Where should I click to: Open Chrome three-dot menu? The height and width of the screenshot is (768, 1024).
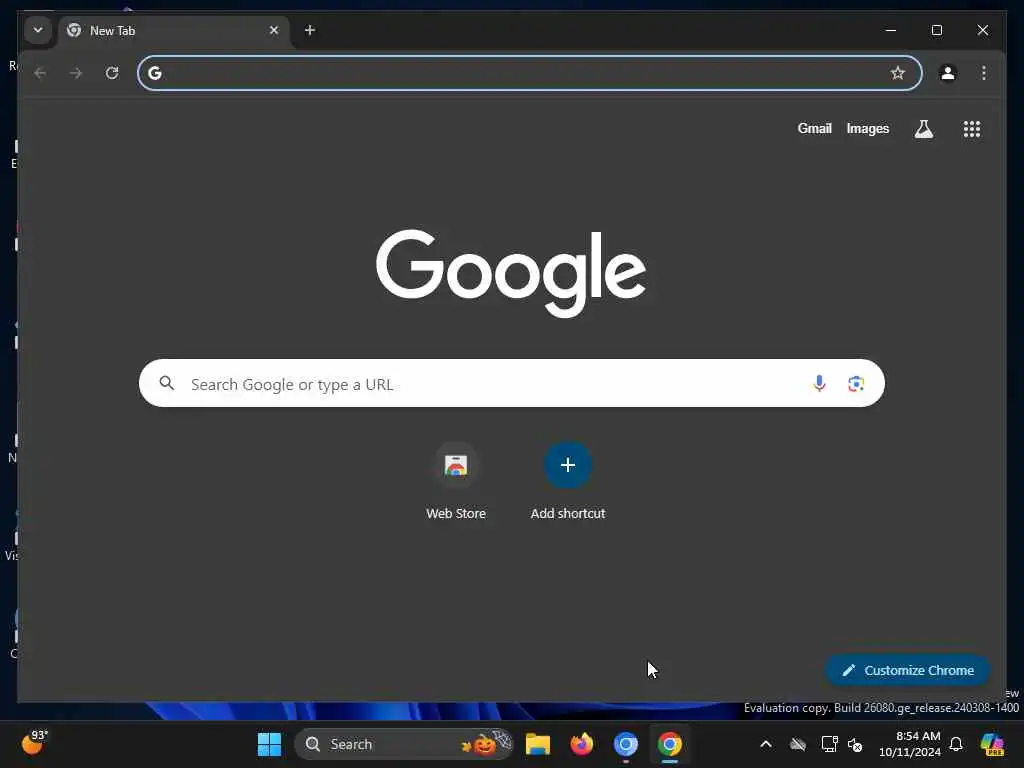click(x=984, y=72)
